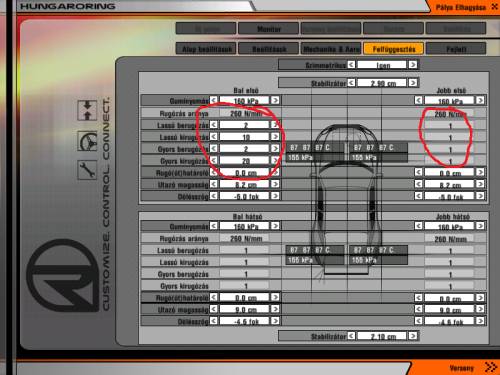Click the Verseny button
Screen dimensions: 500x375
coord(461,368)
